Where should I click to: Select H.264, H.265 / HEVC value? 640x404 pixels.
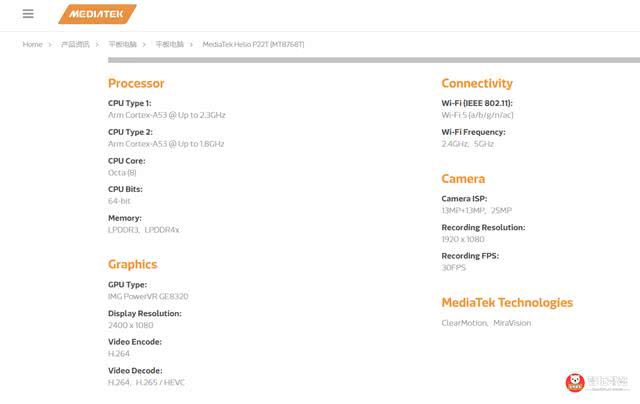[146, 382]
